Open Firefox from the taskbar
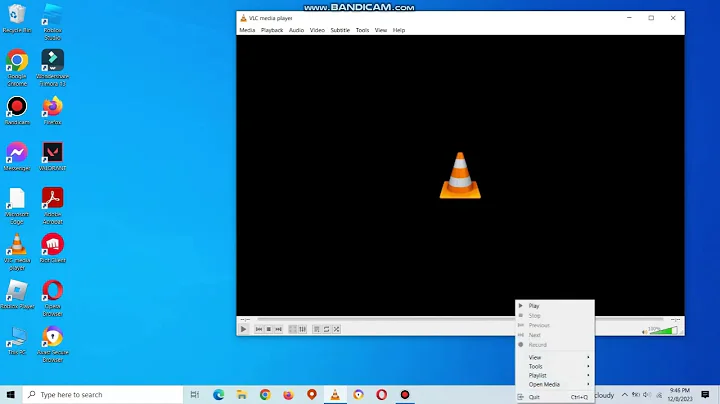Viewport: 720px width, 404px height. pos(288,395)
